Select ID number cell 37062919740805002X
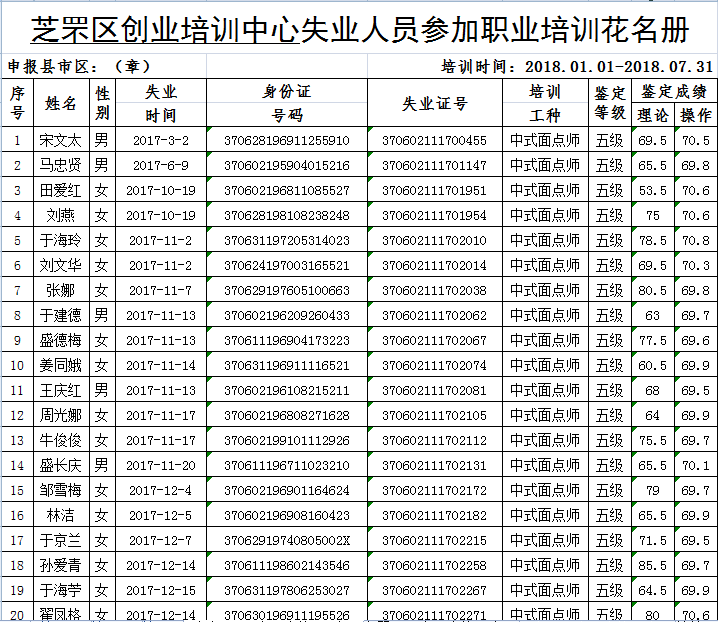The height and width of the screenshot is (622, 718). click(x=286, y=540)
